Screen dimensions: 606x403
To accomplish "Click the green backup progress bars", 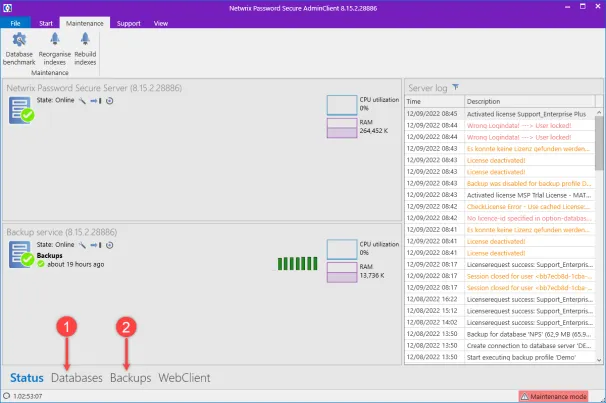I will click(298, 264).
